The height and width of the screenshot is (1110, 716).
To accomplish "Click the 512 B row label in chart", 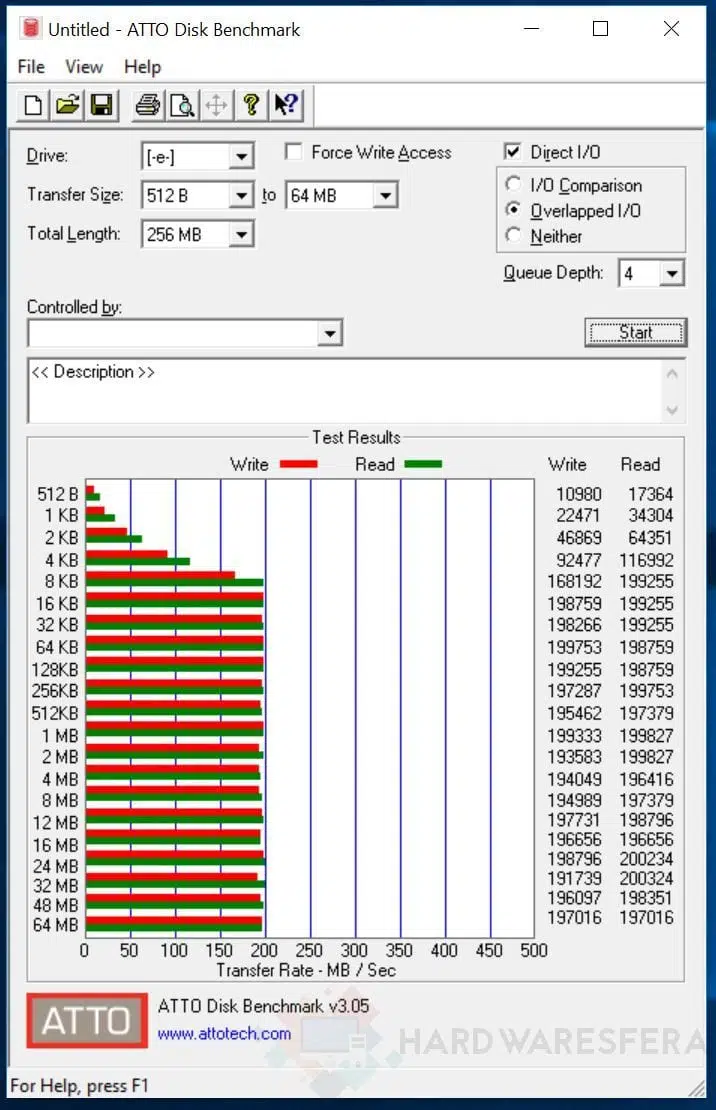I will click(x=57, y=493).
